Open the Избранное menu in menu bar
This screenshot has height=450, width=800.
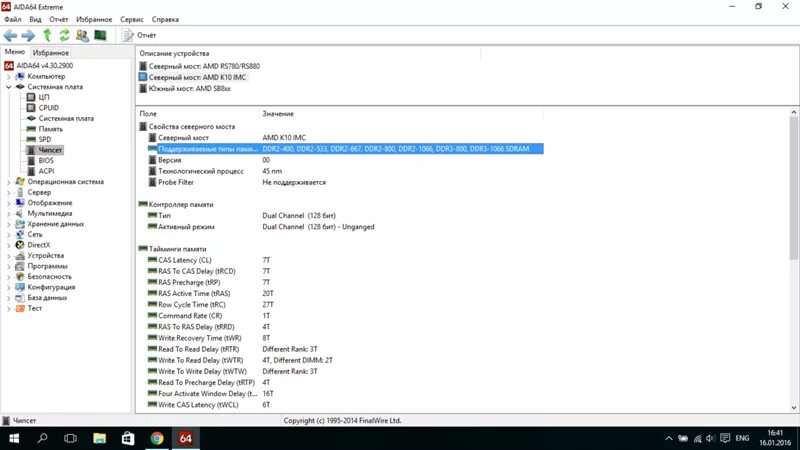click(x=94, y=19)
